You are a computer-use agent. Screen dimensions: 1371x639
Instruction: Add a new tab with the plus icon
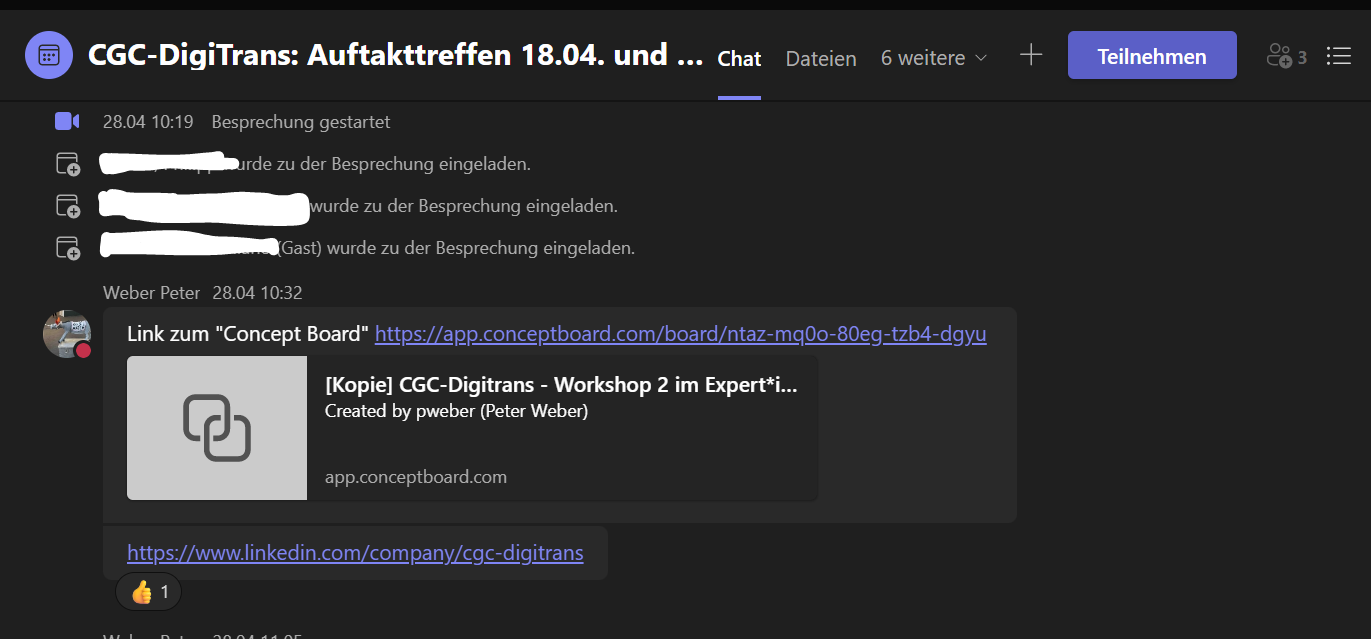[1030, 56]
